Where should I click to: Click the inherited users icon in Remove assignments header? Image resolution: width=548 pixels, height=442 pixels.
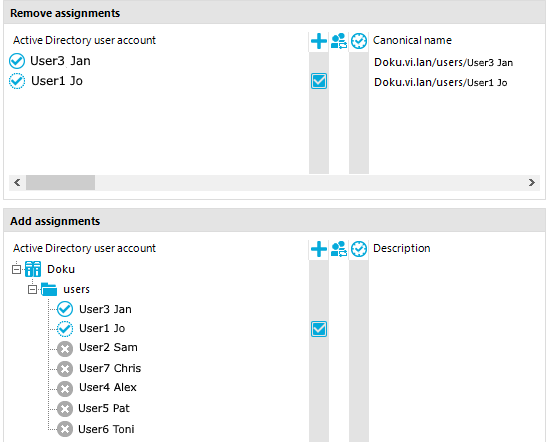(x=339, y=41)
